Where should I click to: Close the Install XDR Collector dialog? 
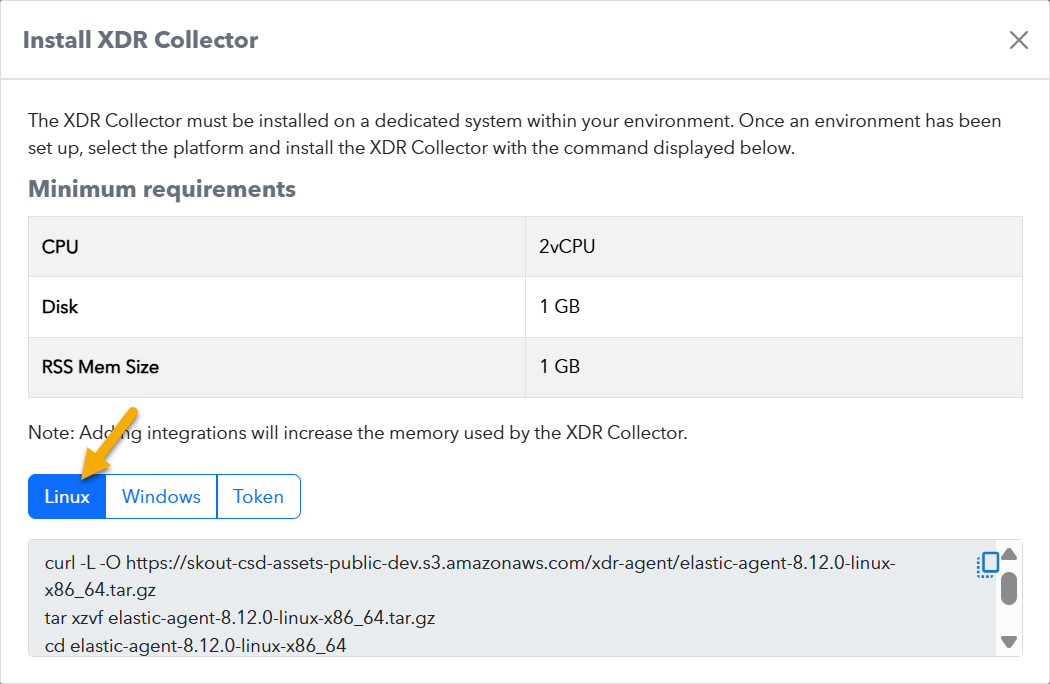tap(1018, 40)
